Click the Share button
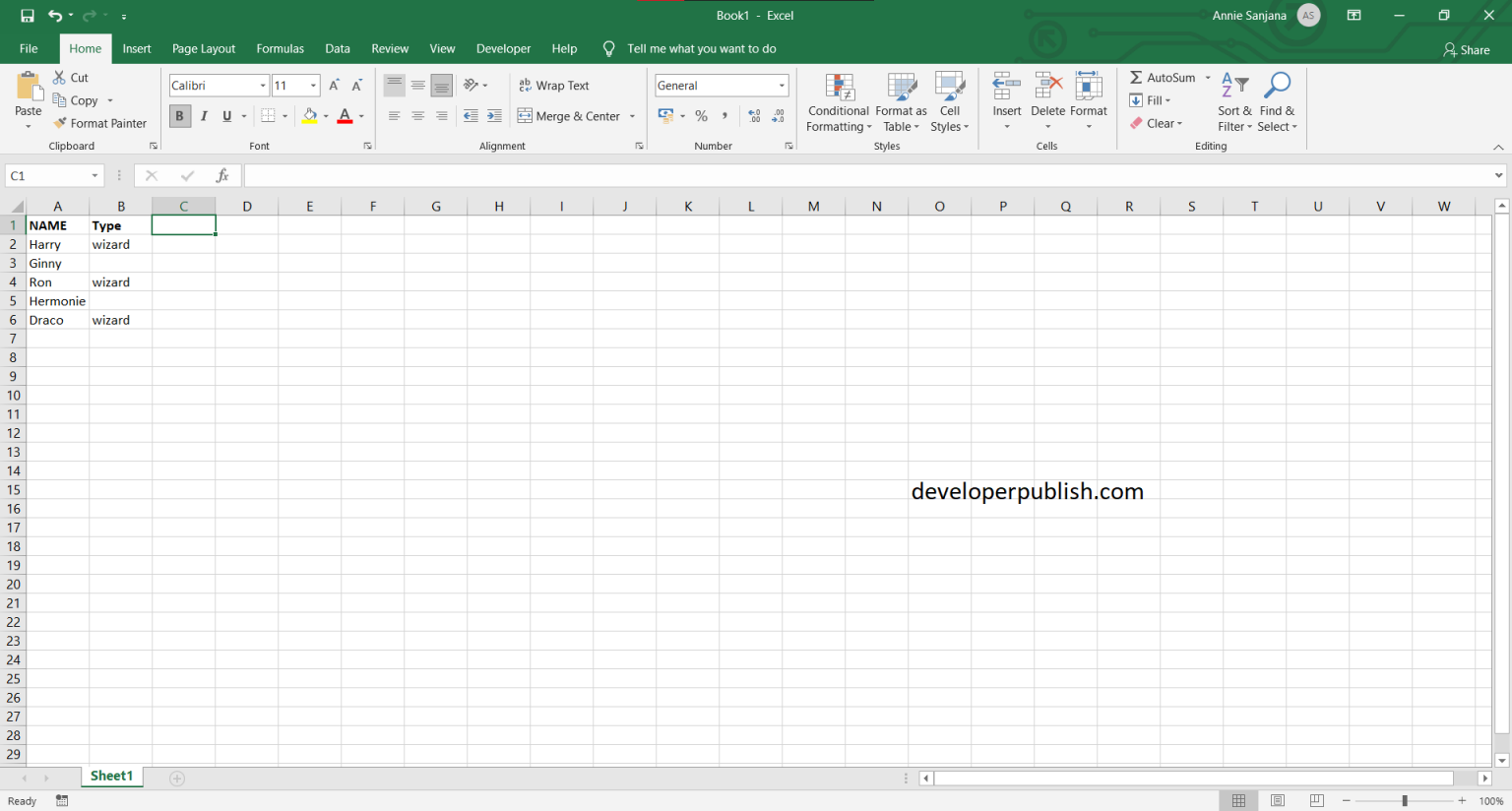This screenshot has height=811, width=1512. point(1466,48)
